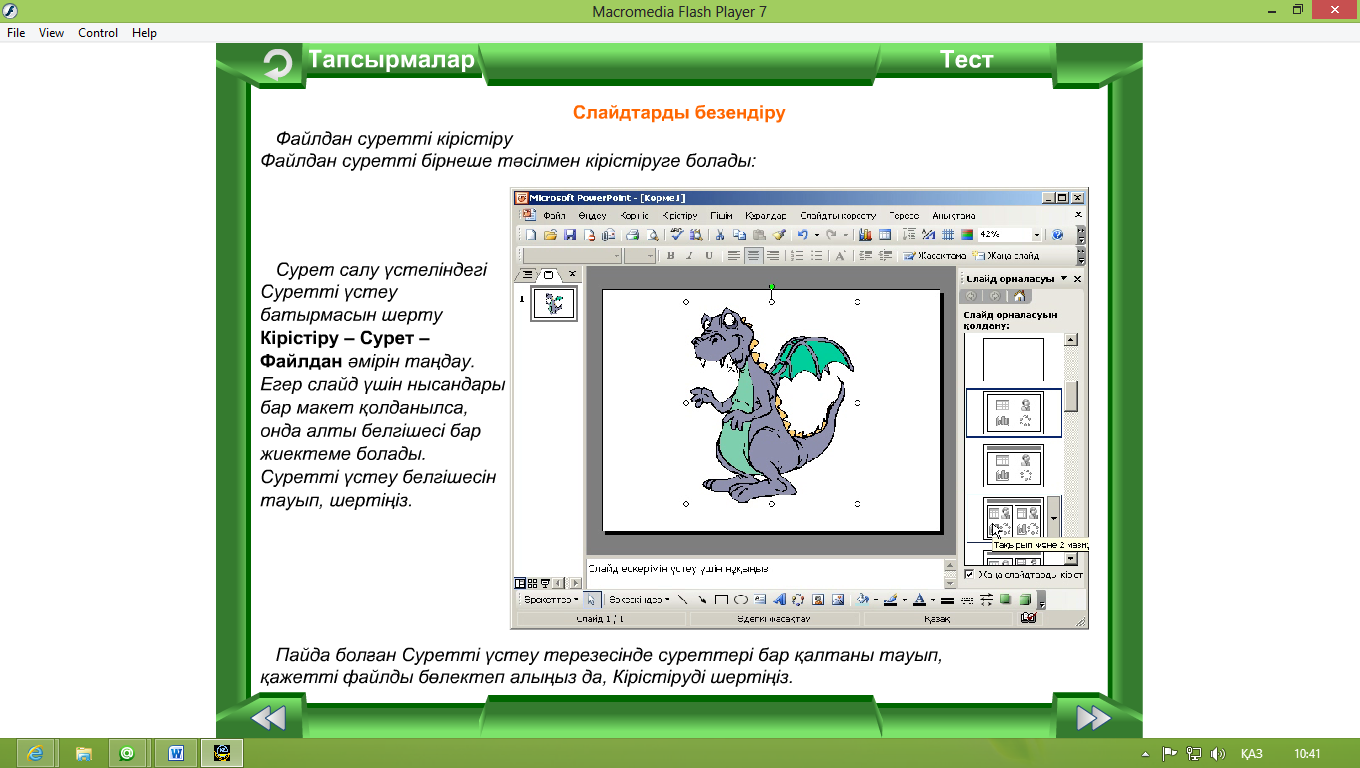1360x768 pixels.
Task: Click the Insert Chart toolbar icon
Action: (x=865, y=235)
